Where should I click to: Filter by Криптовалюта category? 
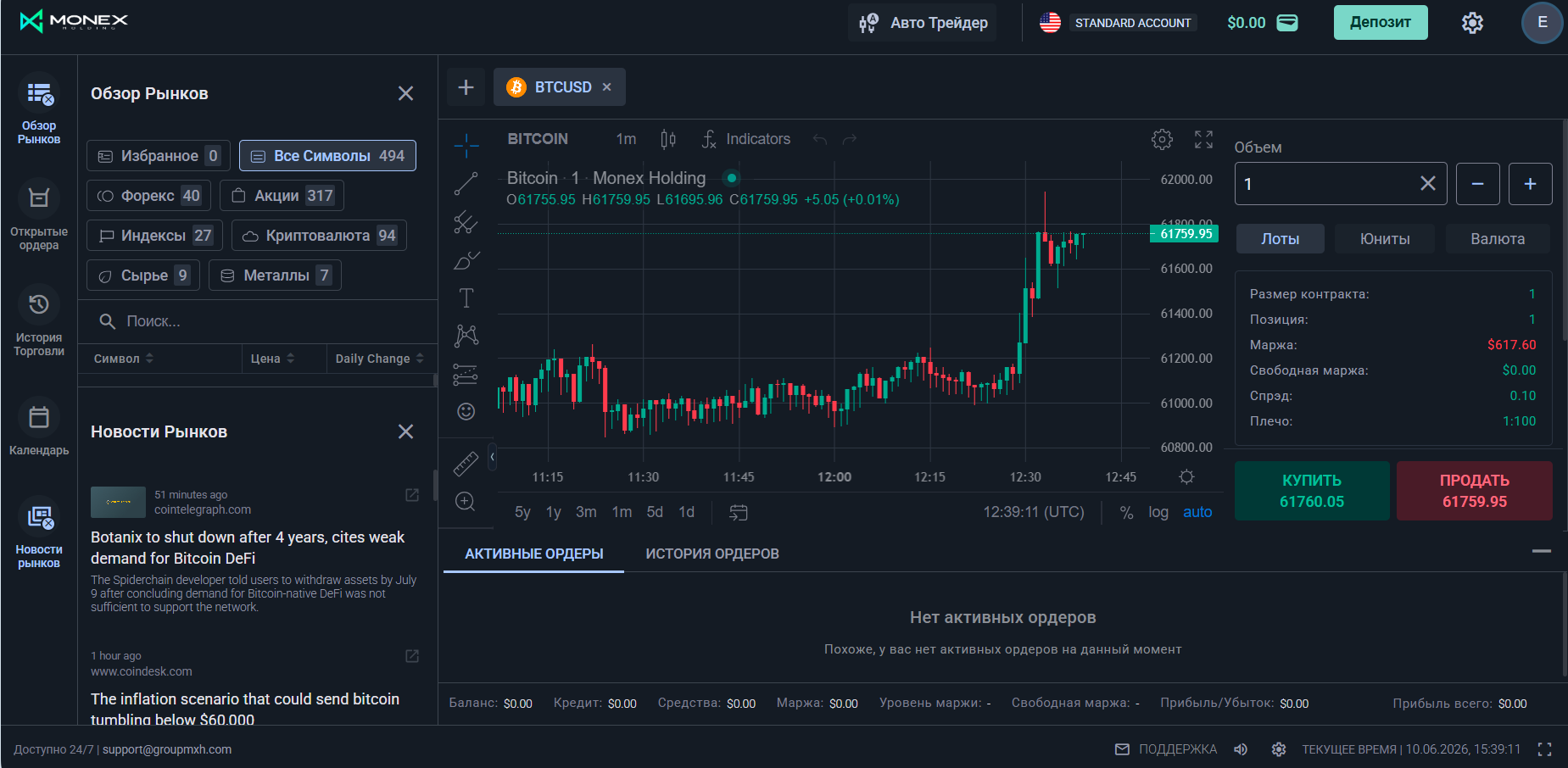tap(319, 236)
